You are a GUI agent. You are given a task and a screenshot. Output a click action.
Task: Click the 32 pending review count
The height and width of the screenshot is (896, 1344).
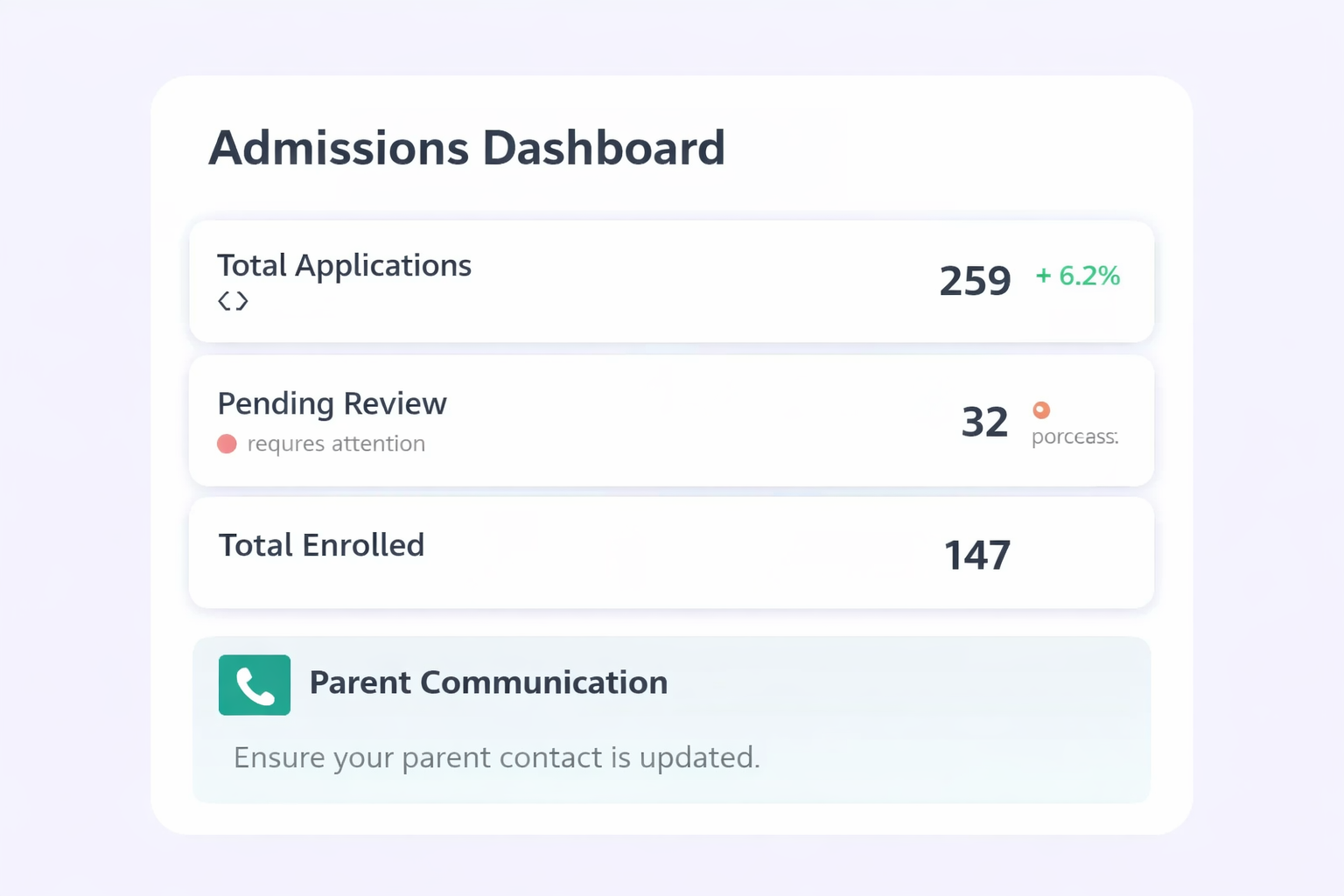[x=984, y=423]
